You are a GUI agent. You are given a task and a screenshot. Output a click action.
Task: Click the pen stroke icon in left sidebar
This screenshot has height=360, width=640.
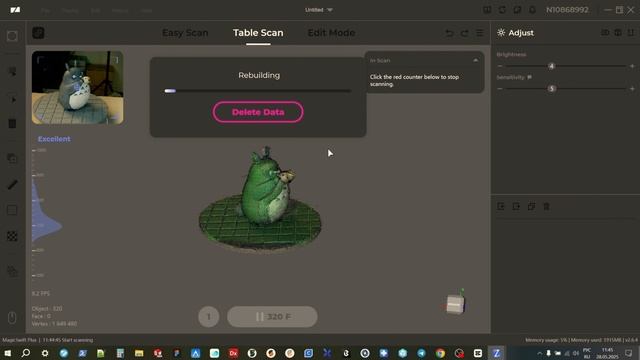coord(12,184)
